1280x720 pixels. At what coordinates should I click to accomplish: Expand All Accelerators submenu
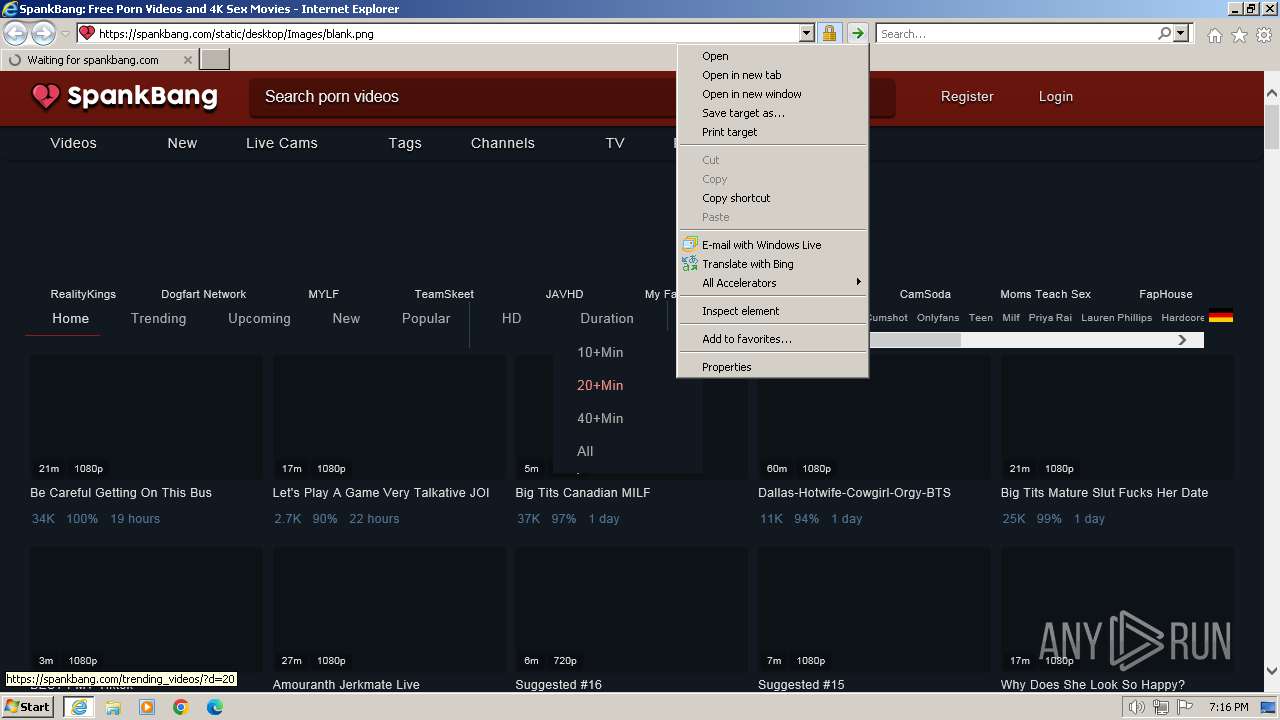[x=773, y=283]
